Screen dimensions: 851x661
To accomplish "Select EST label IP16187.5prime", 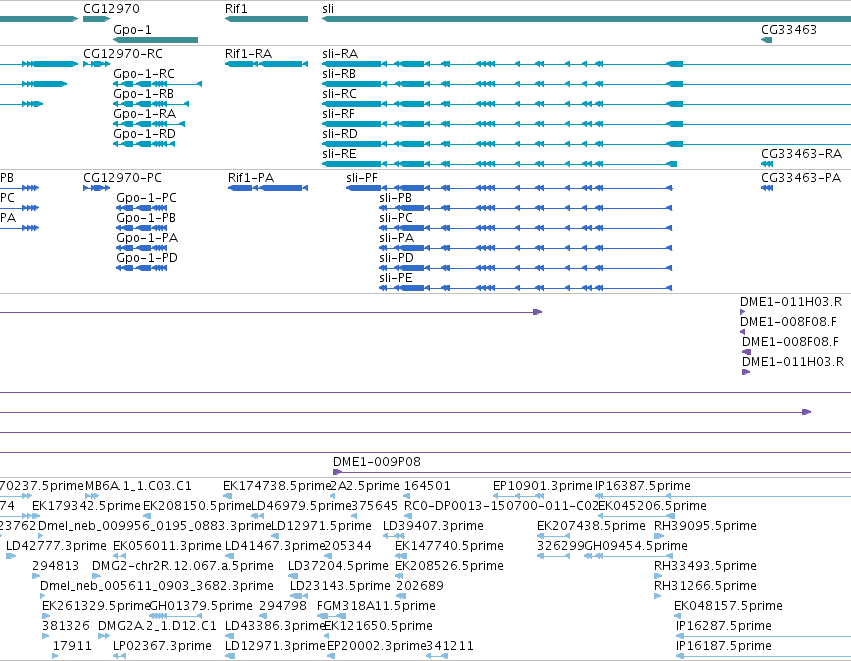I will tap(723, 646).
